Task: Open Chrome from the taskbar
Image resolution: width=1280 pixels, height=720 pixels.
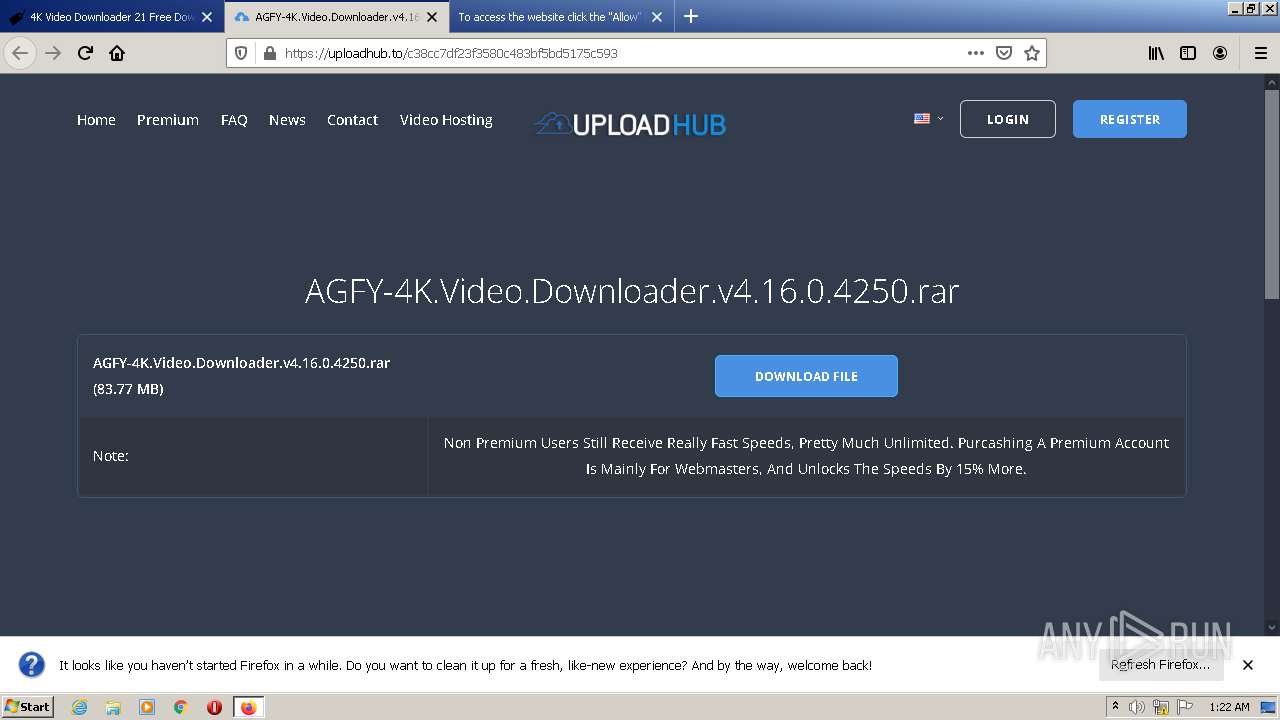Action: point(181,707)
